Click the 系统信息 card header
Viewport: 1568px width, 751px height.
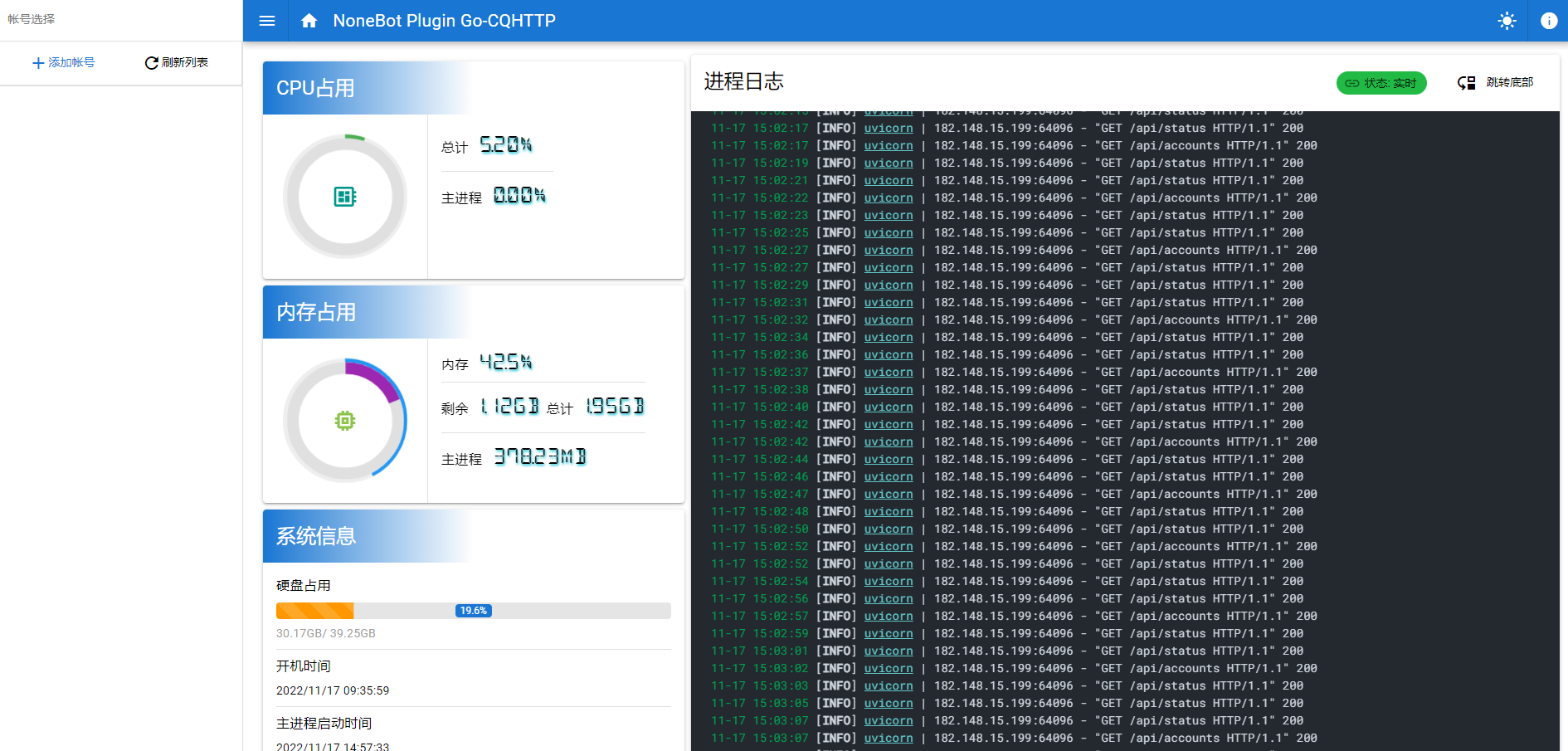tap(473, 536)
